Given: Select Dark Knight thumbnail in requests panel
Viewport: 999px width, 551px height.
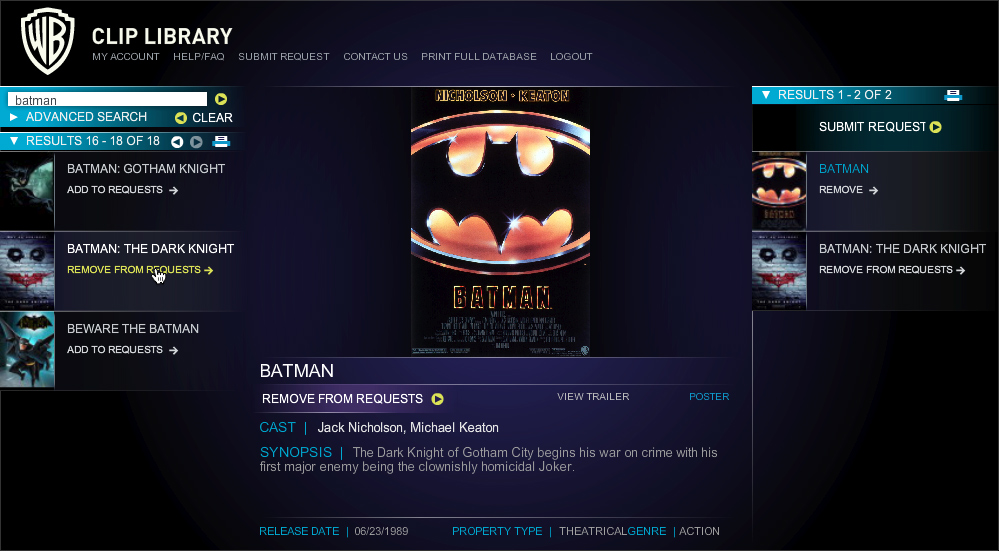Looking at the screenshot, I should [x=779, y=271].
